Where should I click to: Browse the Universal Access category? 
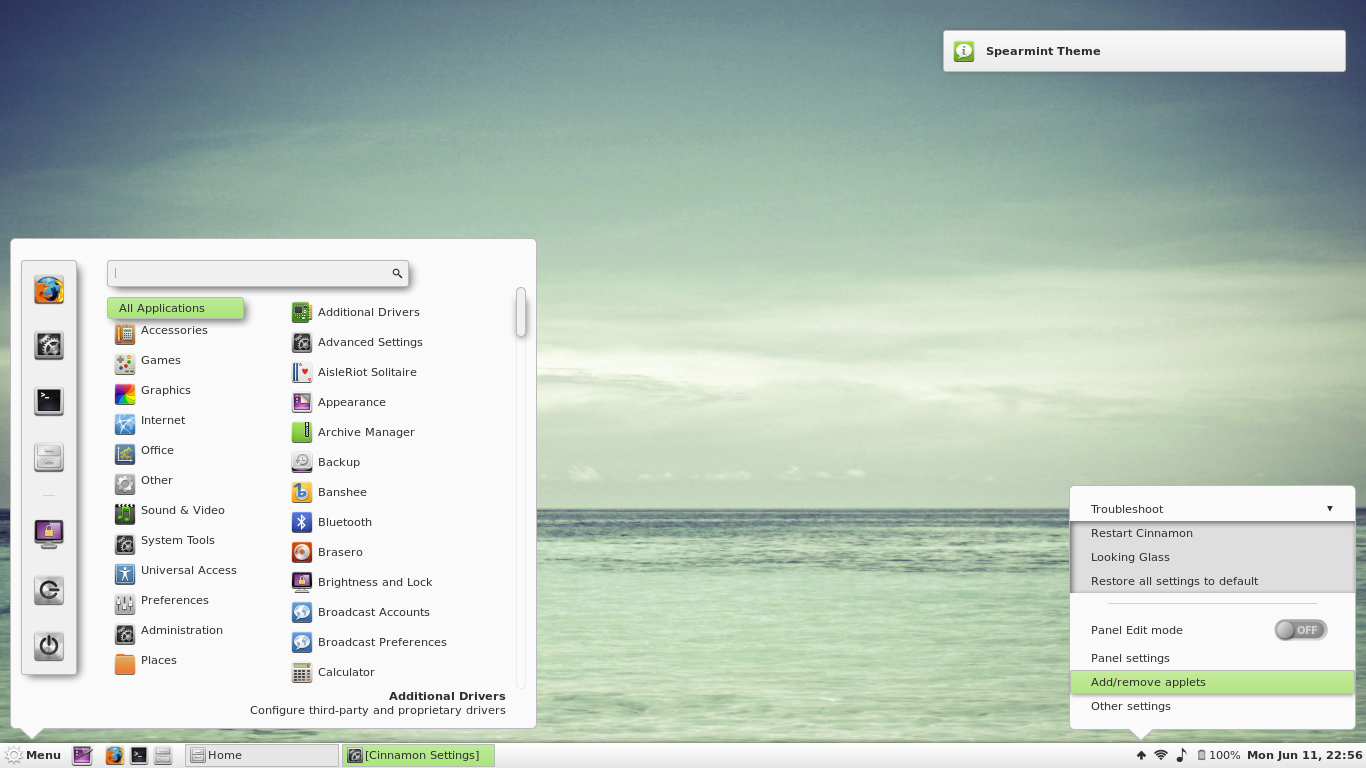[175, 571]
